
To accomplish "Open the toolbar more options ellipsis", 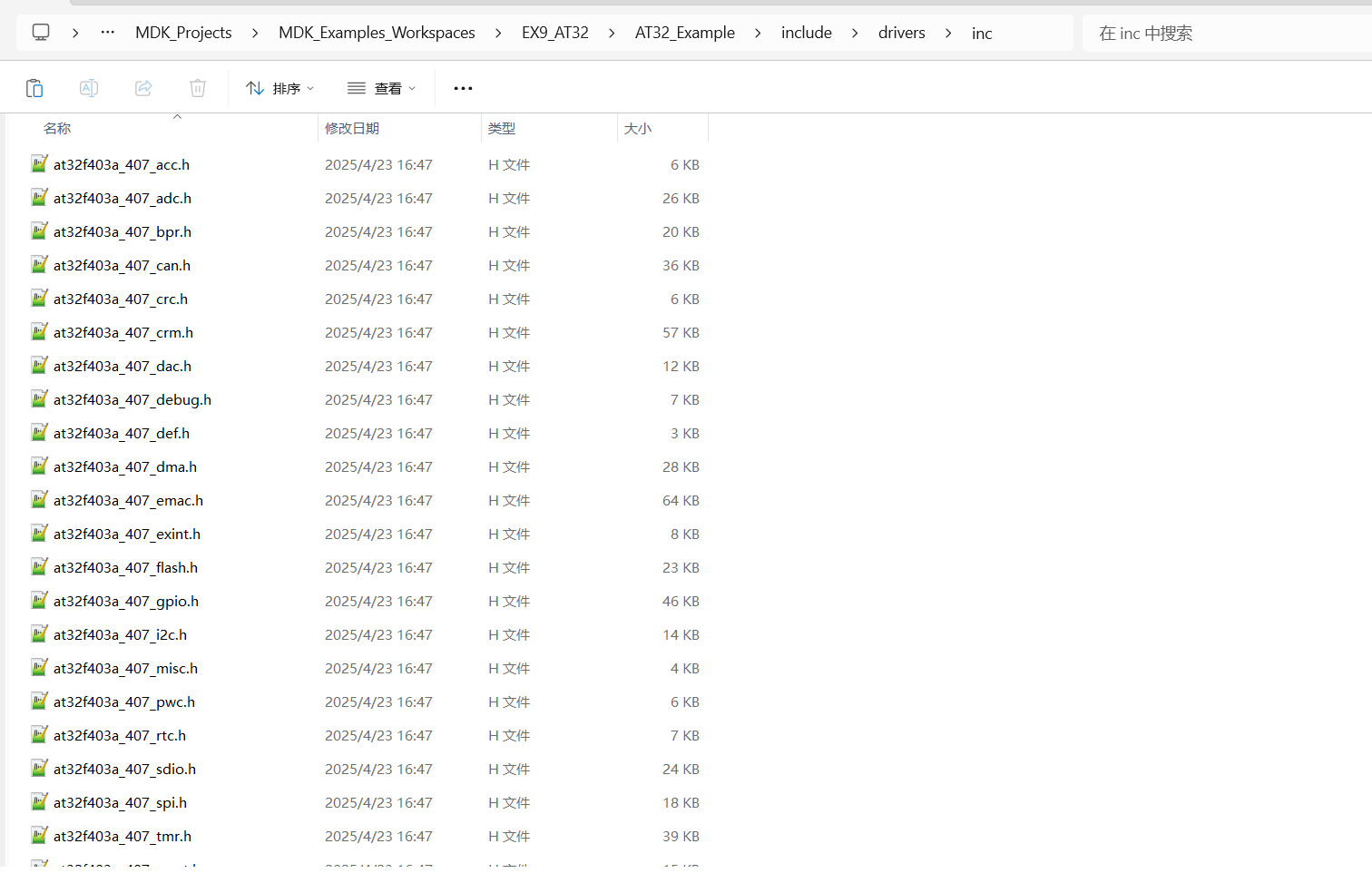I will coord(463,88).
